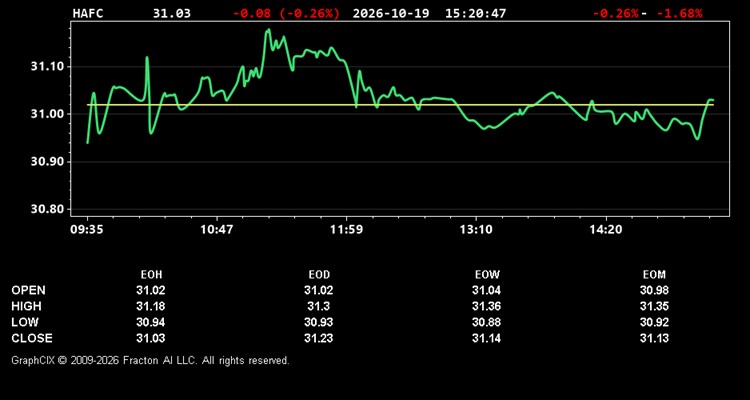Select the CLOSE row label

32,338
